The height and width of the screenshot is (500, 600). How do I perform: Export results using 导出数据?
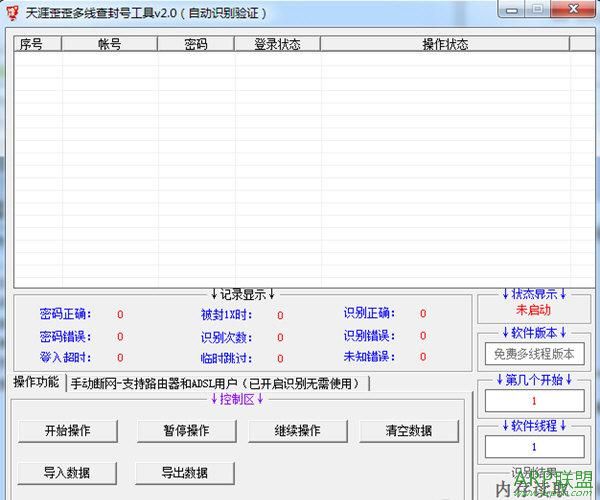[185, 472]
